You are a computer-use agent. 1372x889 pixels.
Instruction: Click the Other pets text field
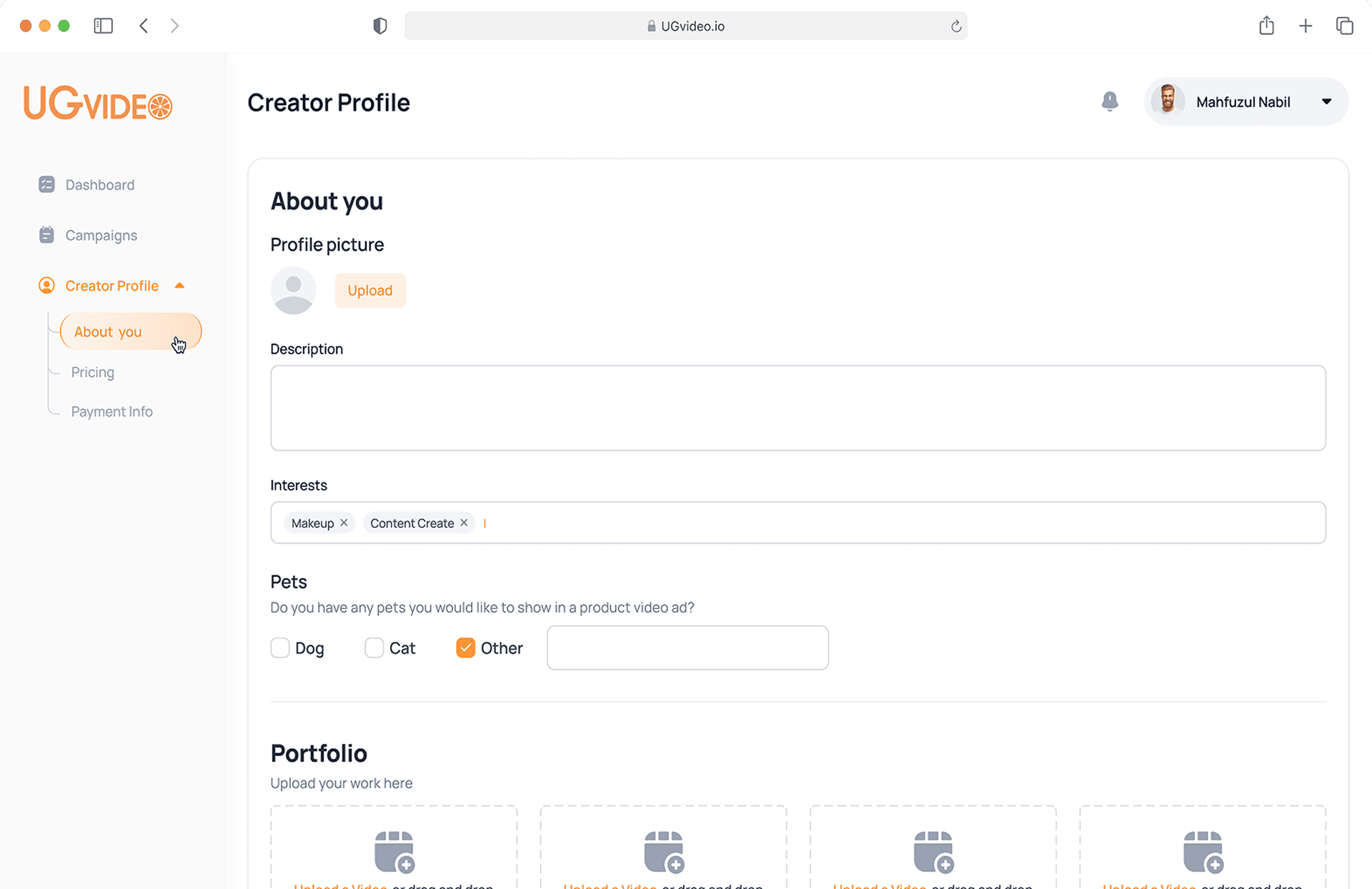[687, 648]
